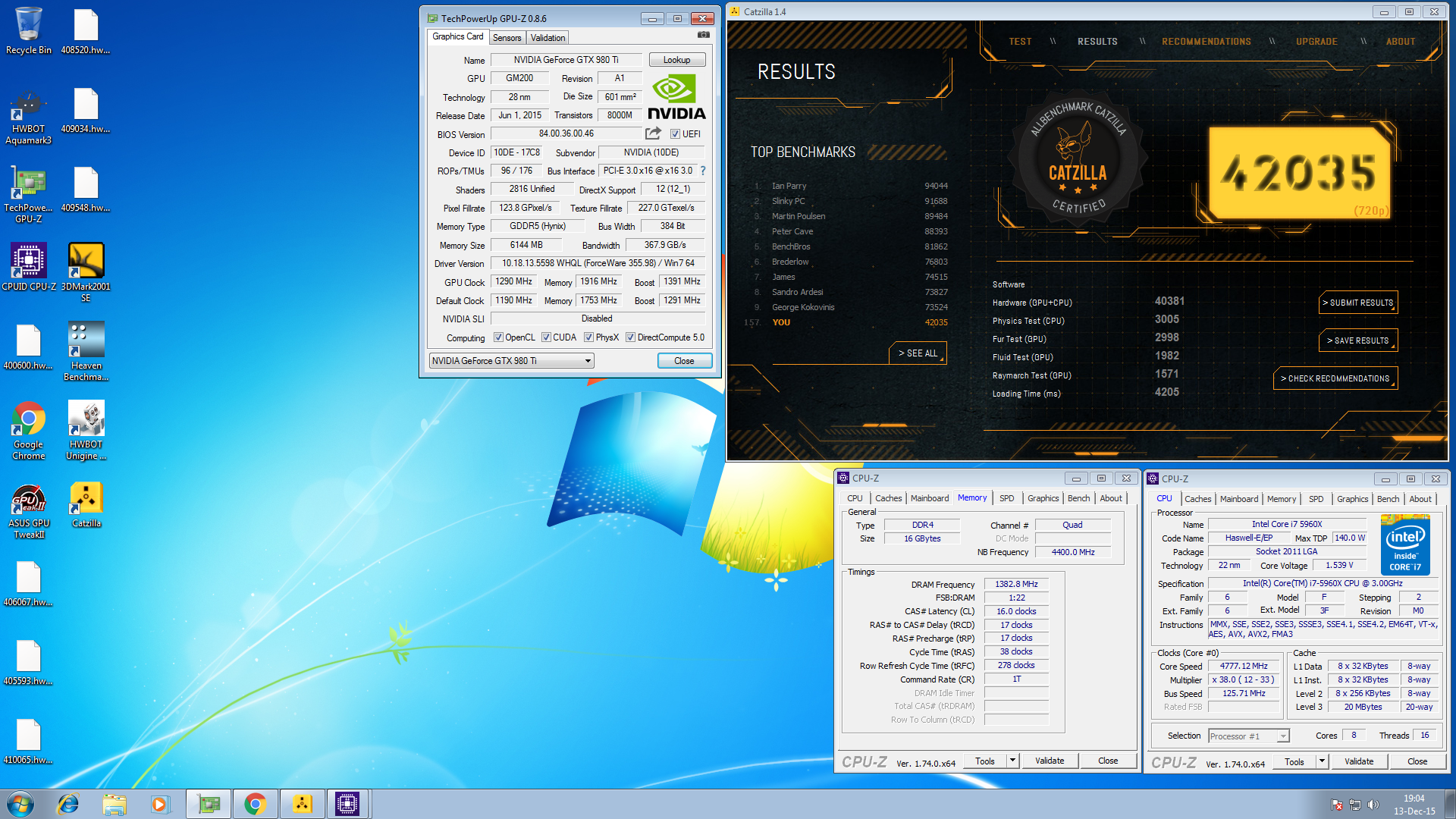Expand GPU selector dropdown in GPU-Z

(x=588, y=361)
